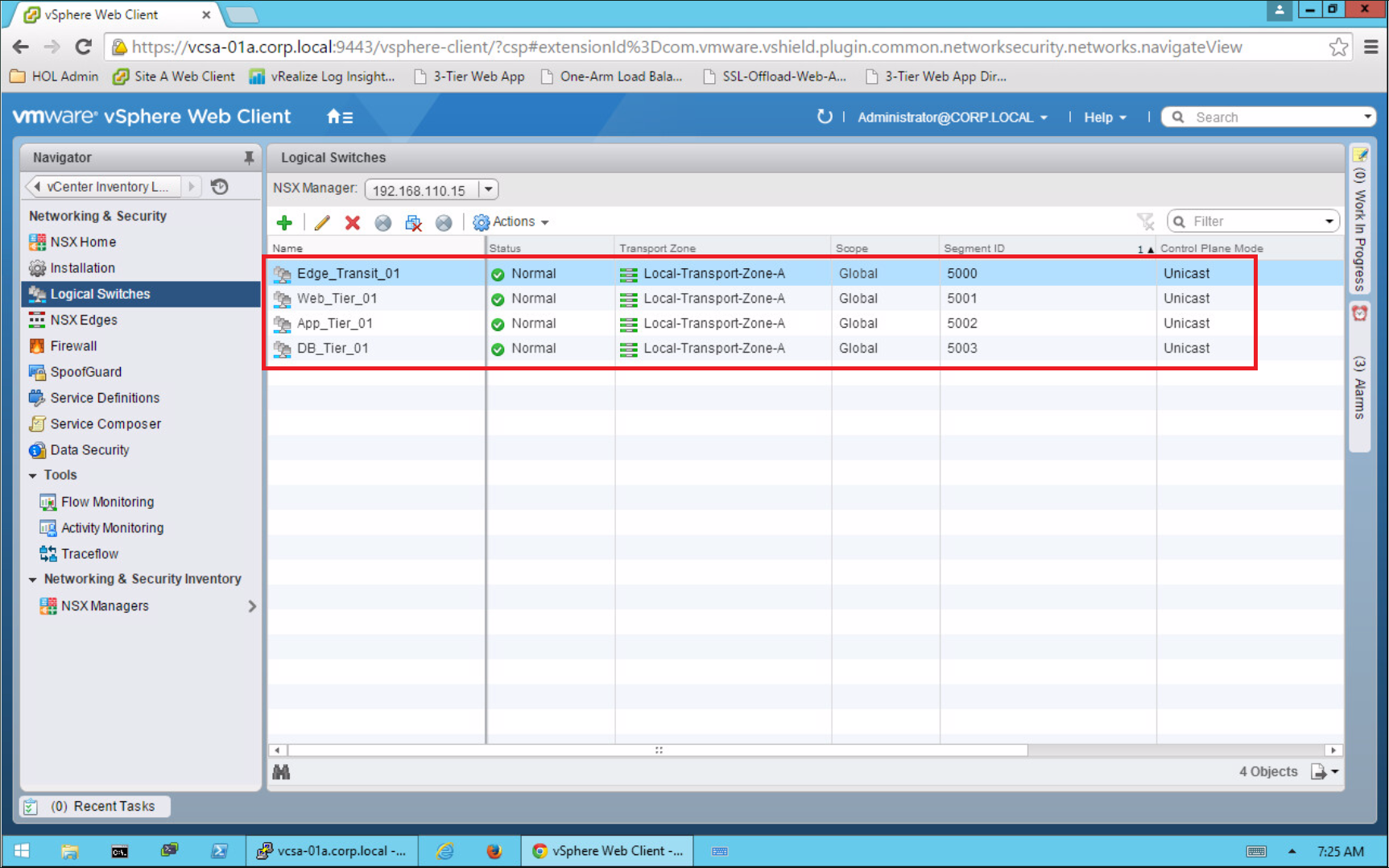Open the Administrator@CORP.LOCAL user menu

953,118
